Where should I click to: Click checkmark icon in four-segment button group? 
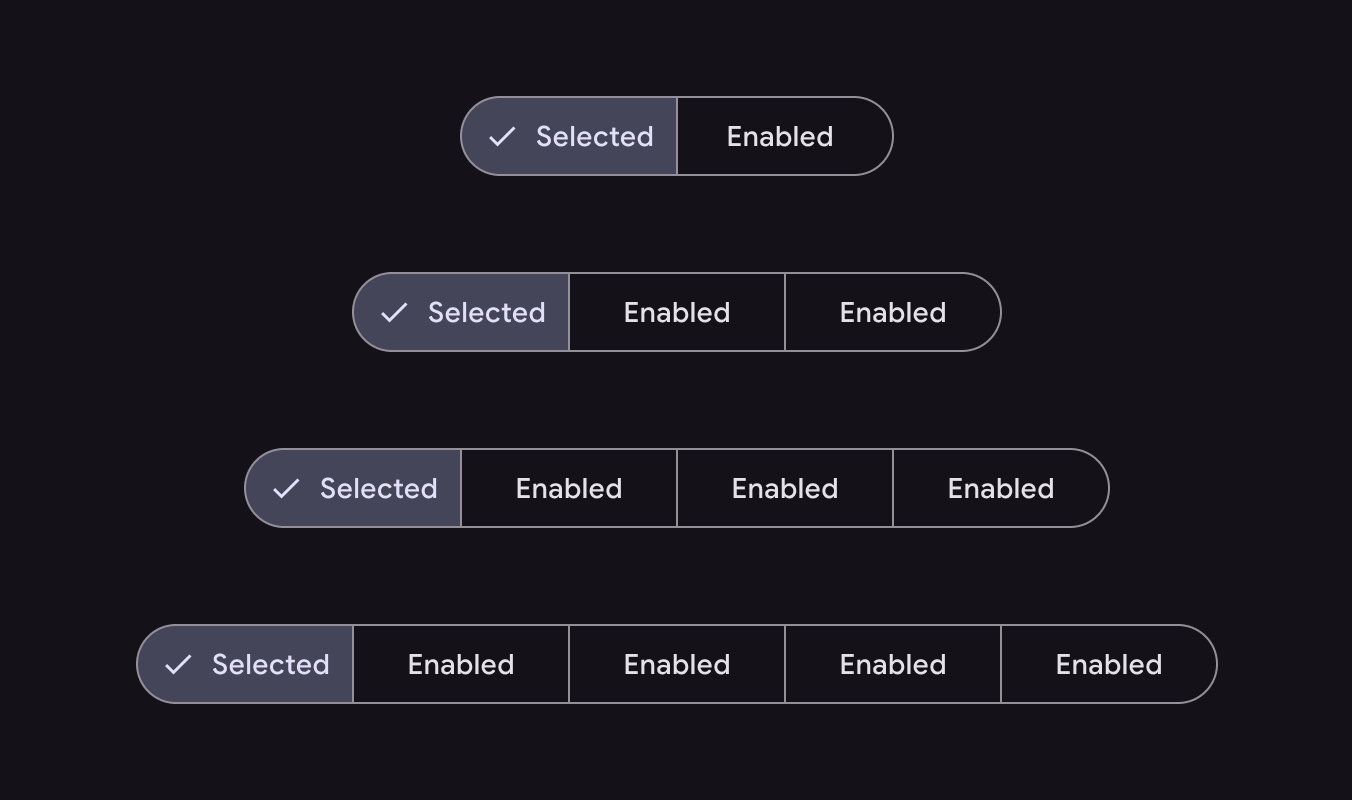[286, 488]
